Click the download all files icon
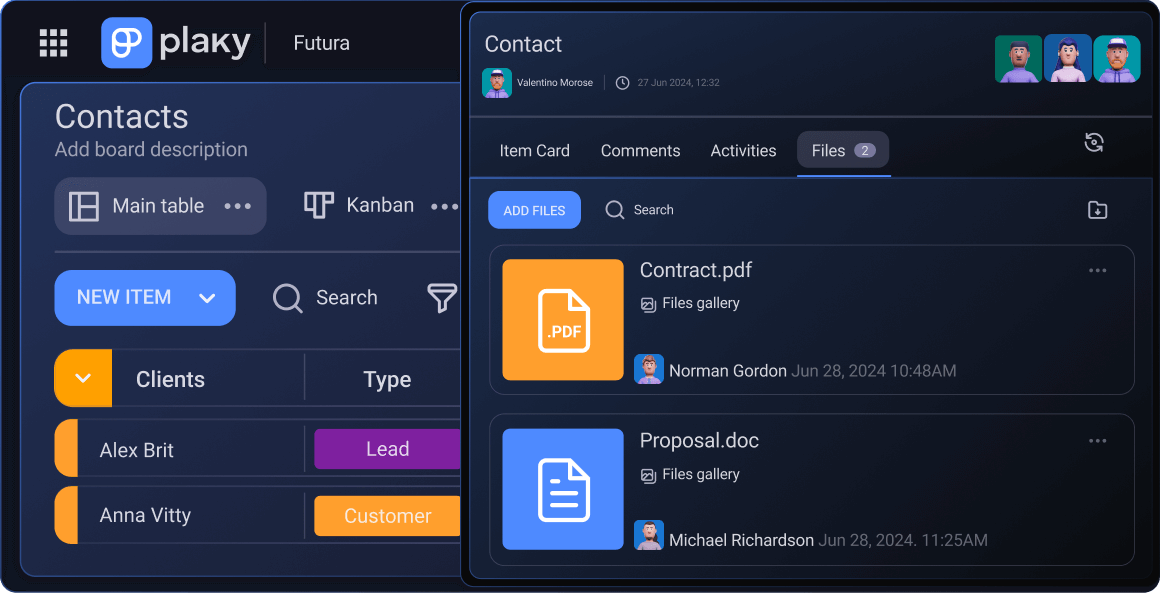1160x598 pixels. click(x=1097, y=210)
